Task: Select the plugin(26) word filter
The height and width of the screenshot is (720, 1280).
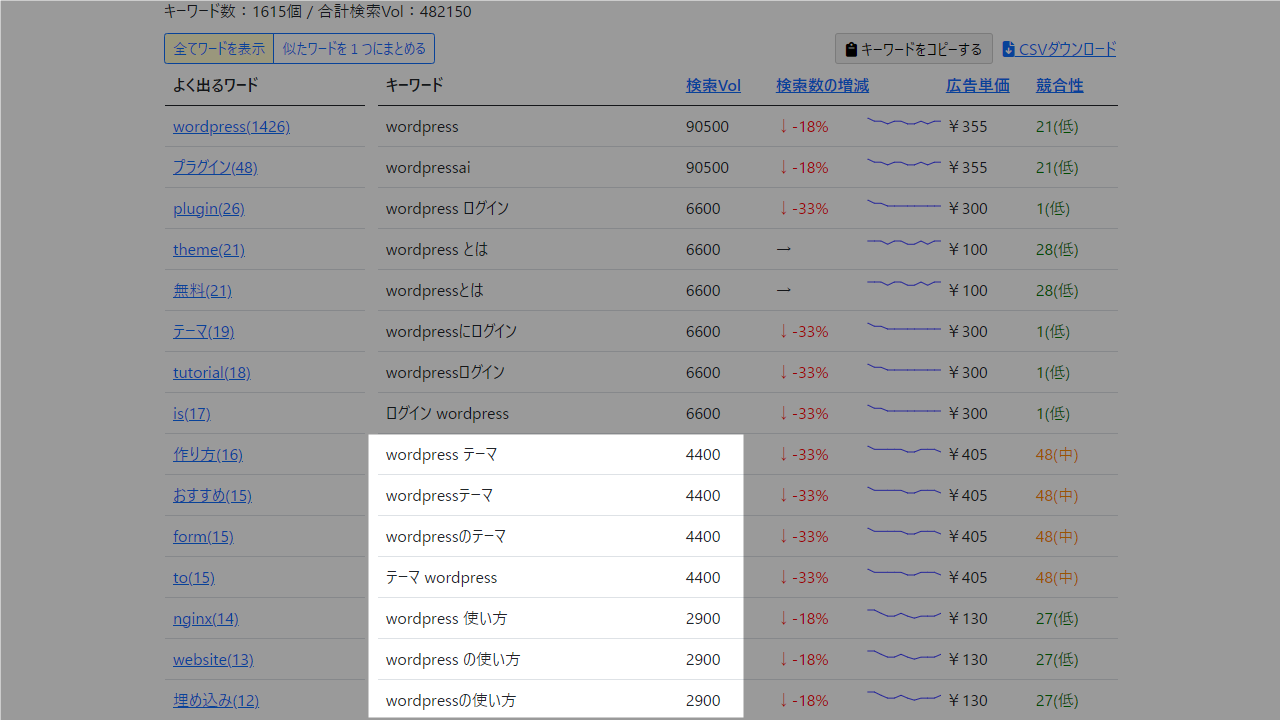Action: coord(208,208)
